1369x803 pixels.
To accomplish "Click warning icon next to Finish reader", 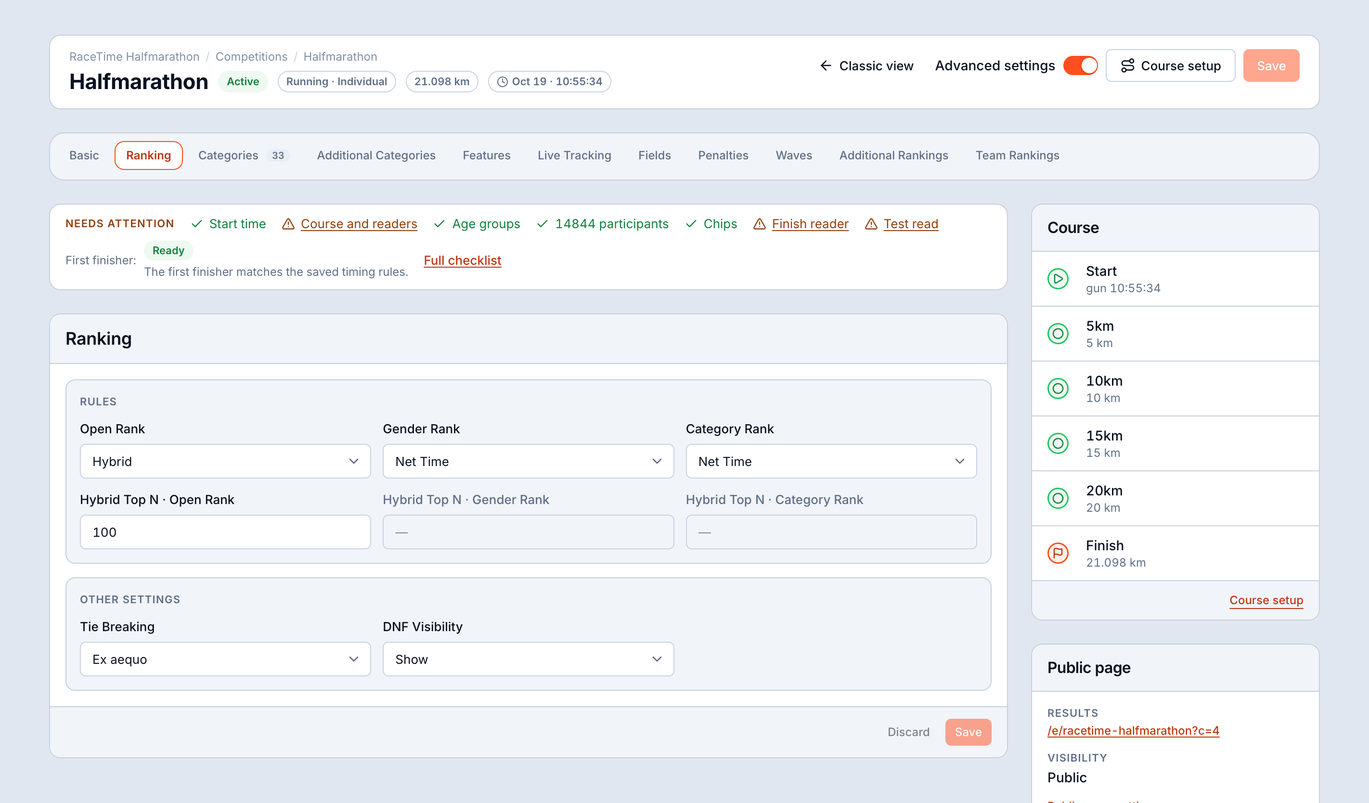I will coord(759,224).
